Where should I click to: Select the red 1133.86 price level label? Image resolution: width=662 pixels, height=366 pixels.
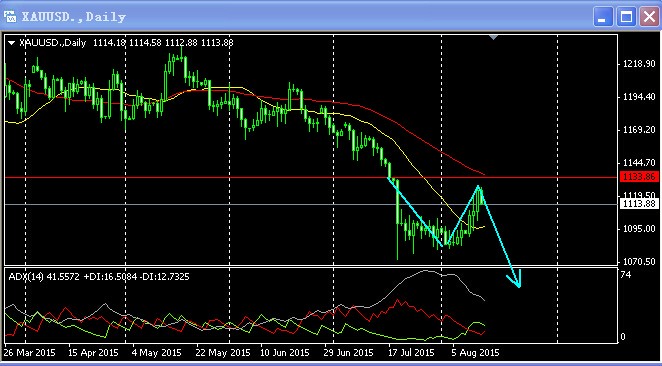639,177
